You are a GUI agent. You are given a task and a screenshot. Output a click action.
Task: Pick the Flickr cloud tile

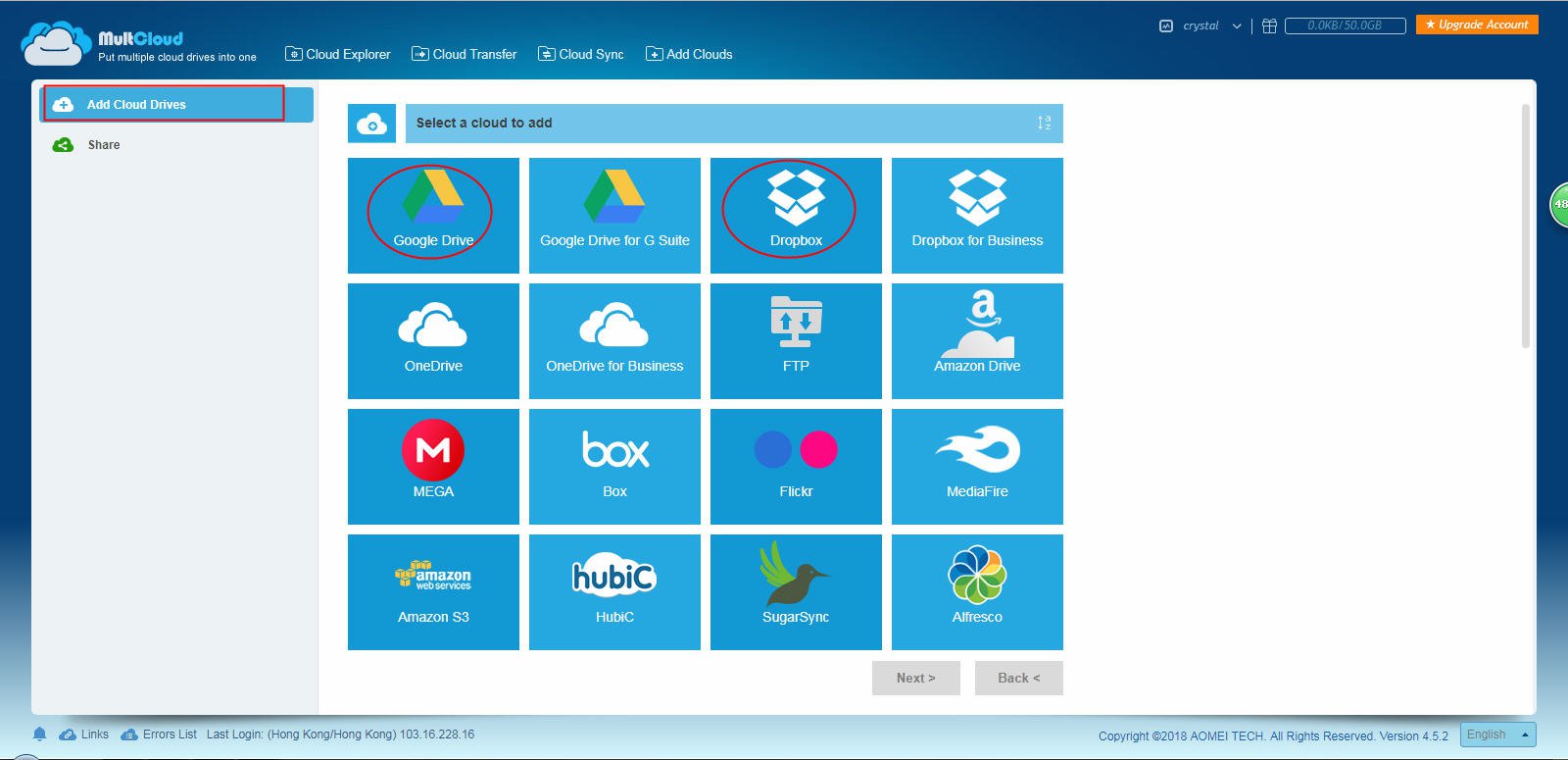(796, 466)
